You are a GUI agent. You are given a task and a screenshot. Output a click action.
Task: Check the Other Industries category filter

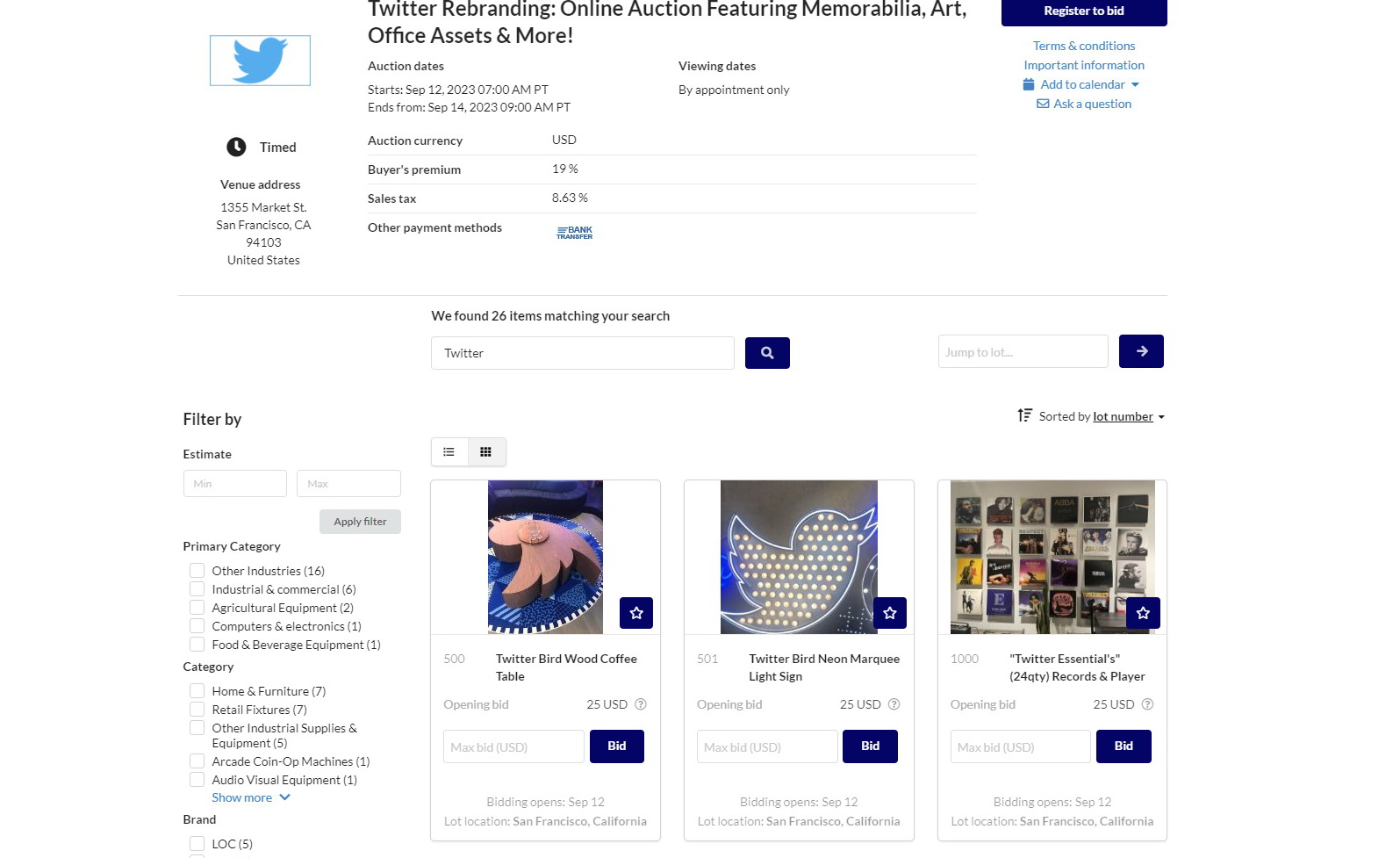pyautogui.click(x=197, y=571)
